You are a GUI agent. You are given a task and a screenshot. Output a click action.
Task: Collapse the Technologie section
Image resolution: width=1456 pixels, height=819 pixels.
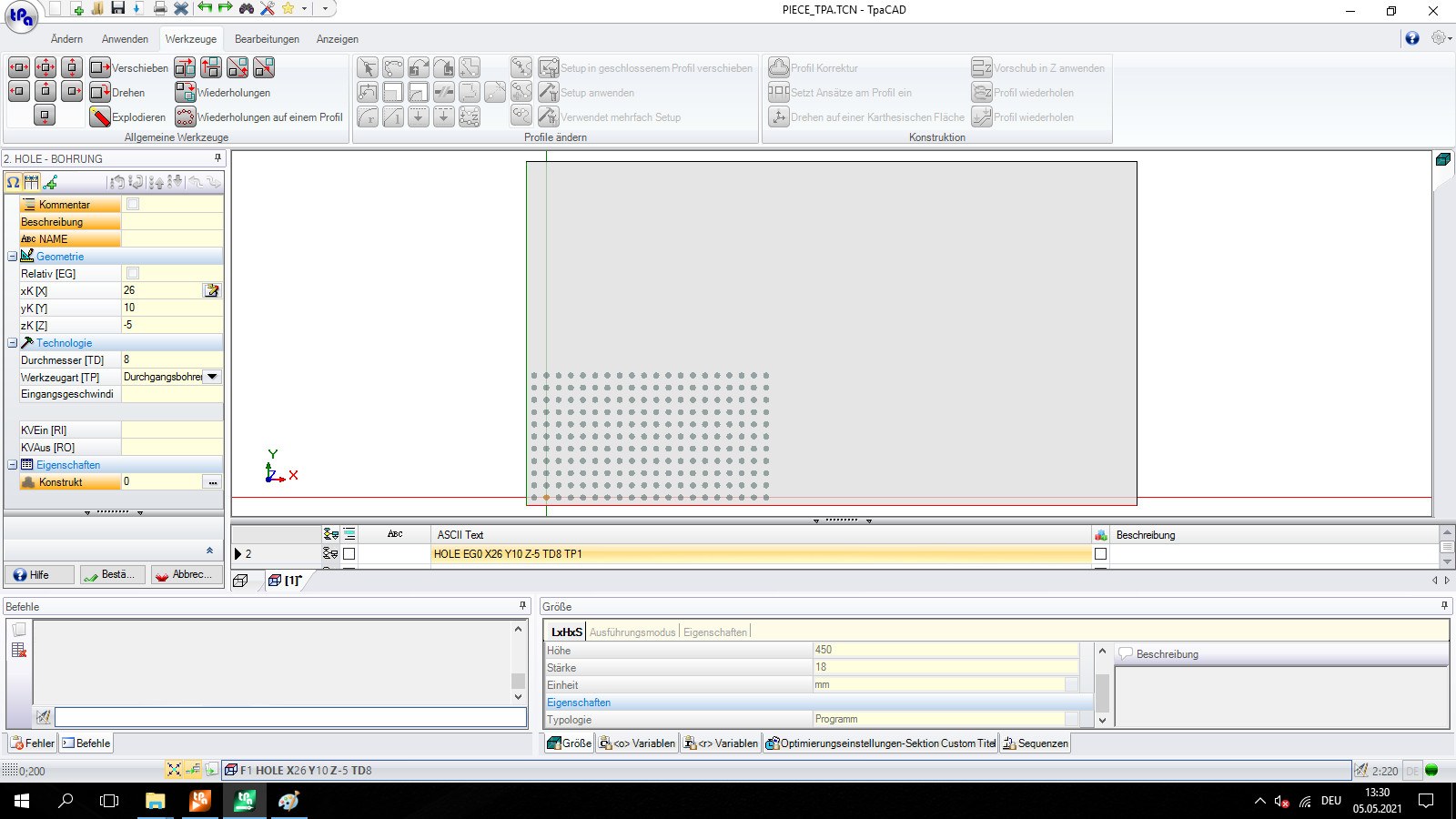[12, 343]
